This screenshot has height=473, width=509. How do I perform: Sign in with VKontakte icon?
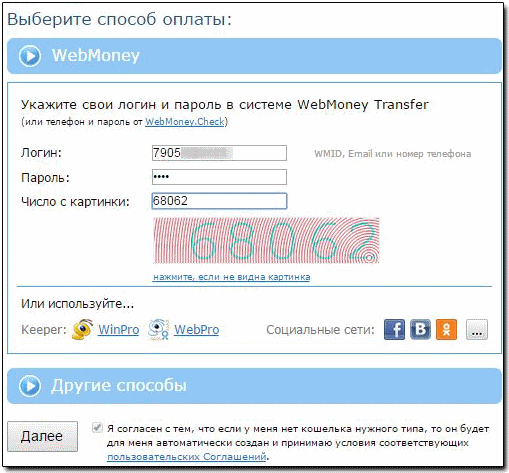[420, 329]
